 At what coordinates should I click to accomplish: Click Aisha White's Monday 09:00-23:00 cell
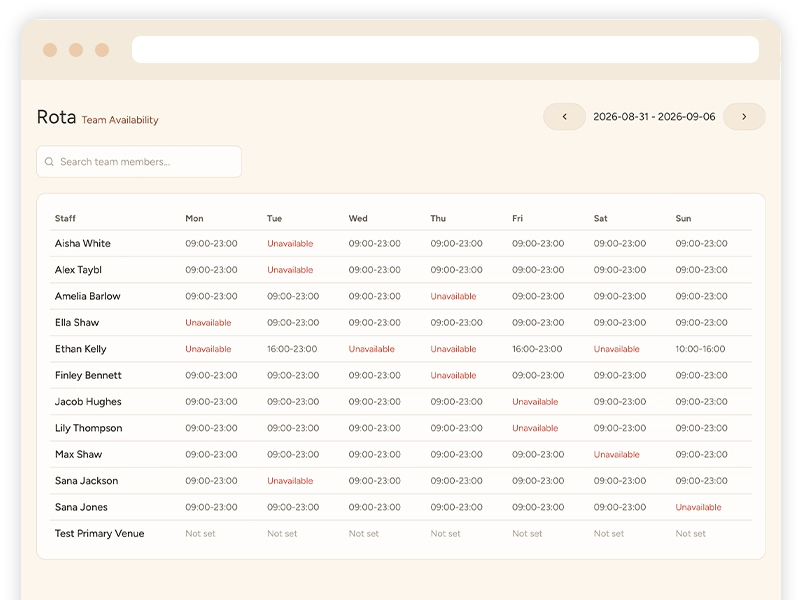[x=211, y=244]
